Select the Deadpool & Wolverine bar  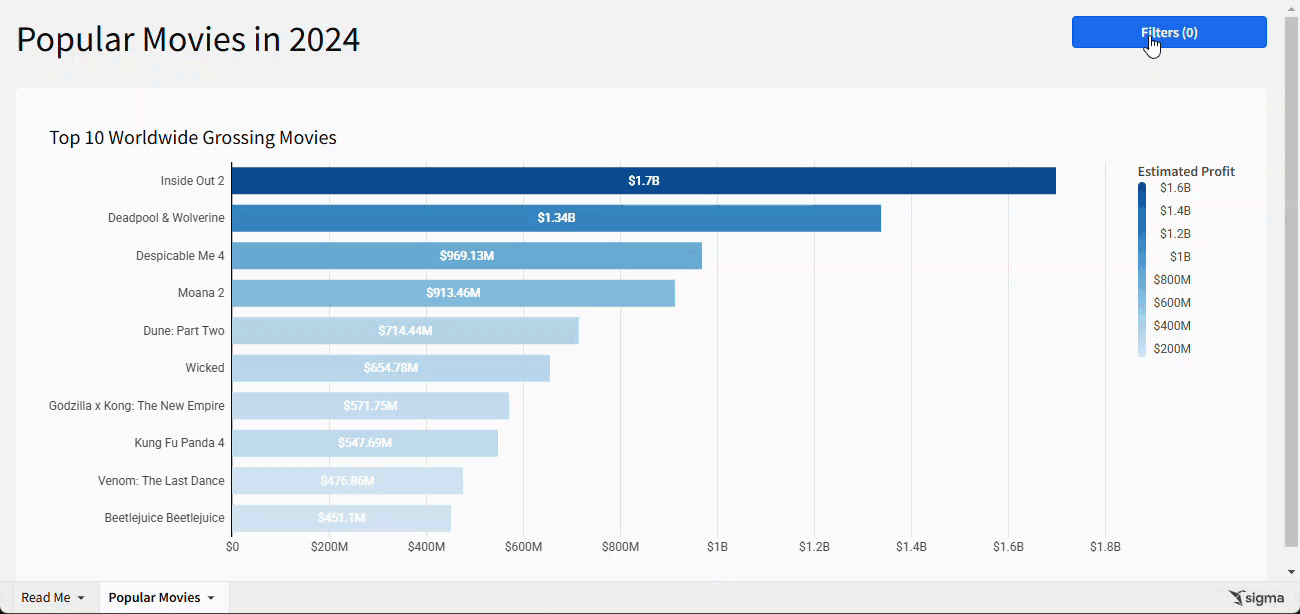[x=556, y=218]
